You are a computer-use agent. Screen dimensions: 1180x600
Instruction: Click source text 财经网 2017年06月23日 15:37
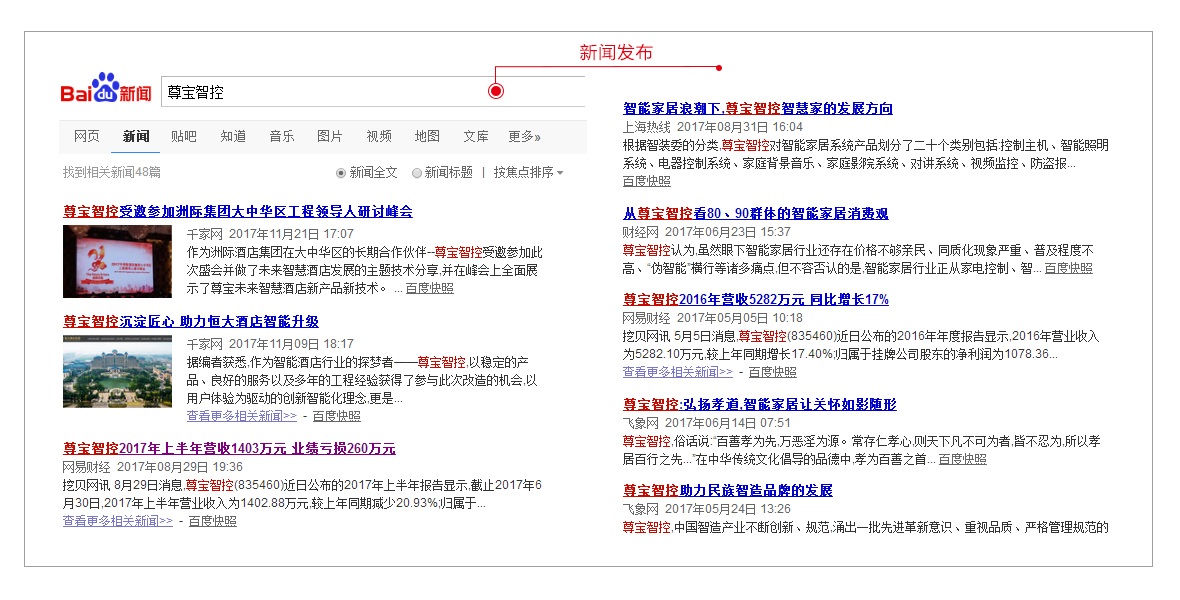coord(707,232)
